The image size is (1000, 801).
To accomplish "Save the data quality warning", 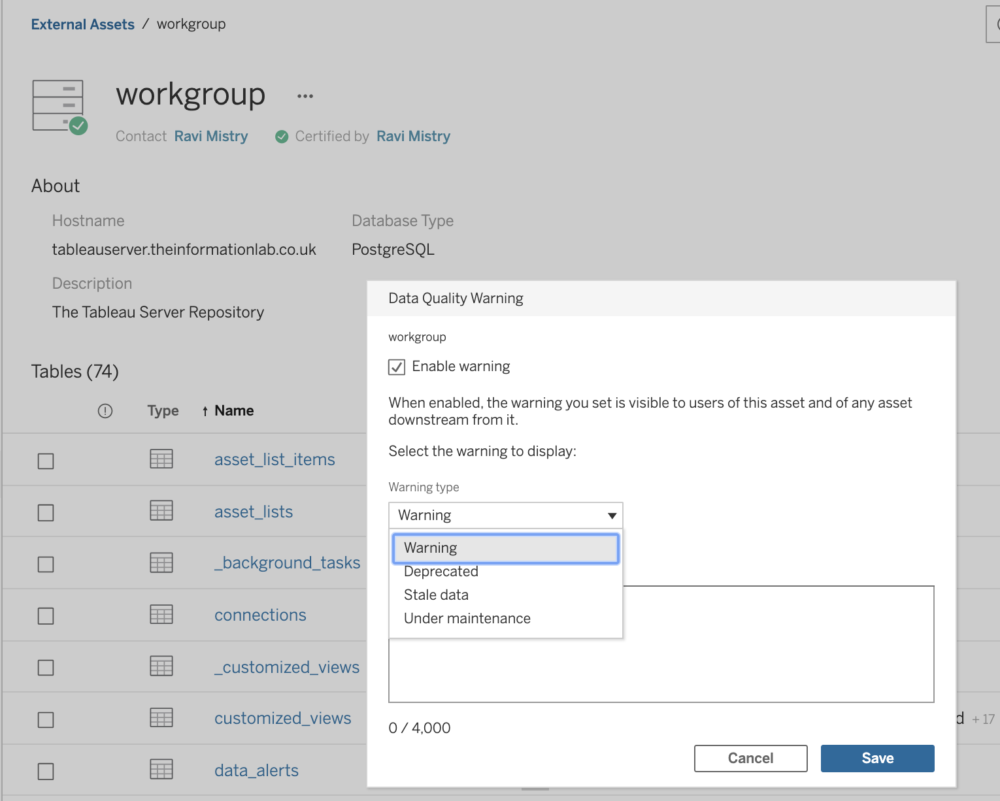I will 877,758.
